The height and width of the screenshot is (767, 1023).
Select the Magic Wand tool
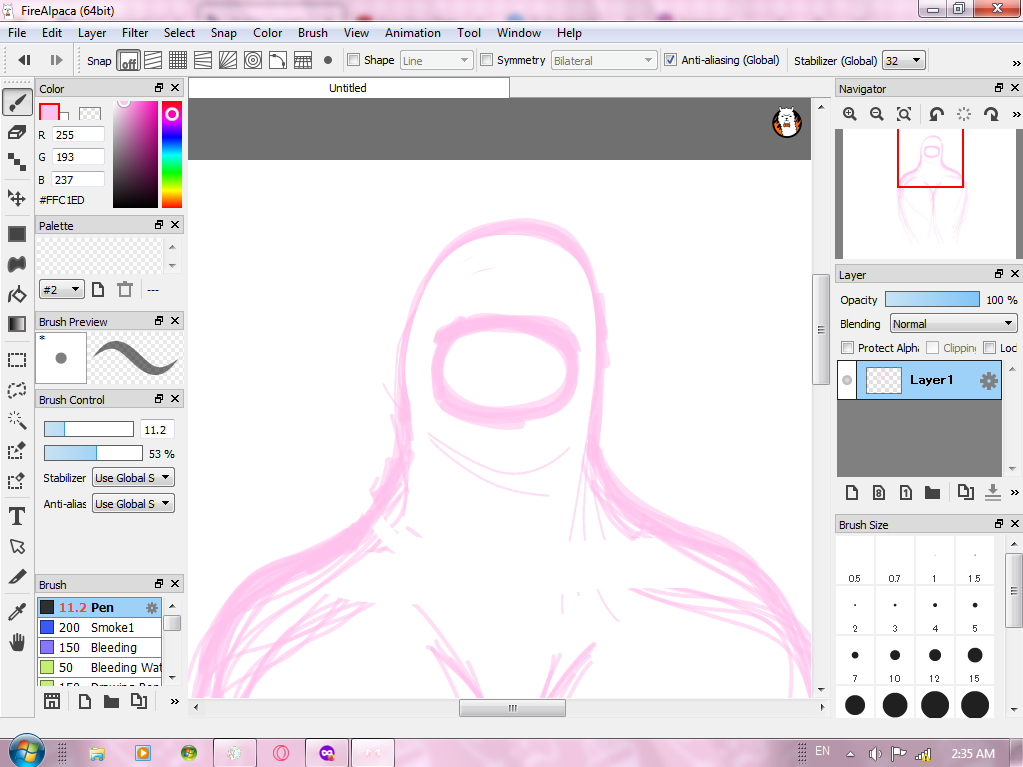point(17,420)
